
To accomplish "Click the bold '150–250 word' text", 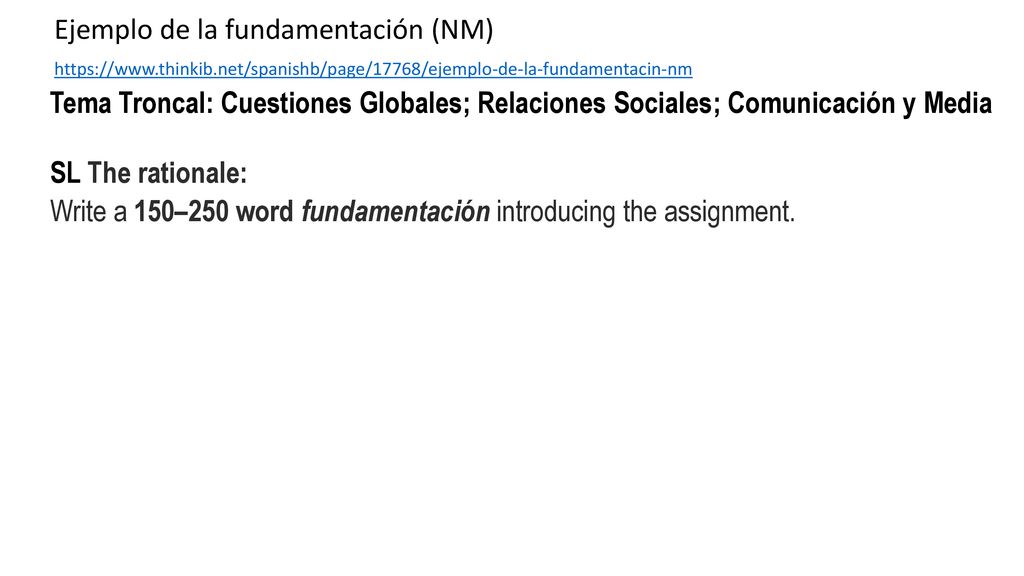I will (214, 212).
